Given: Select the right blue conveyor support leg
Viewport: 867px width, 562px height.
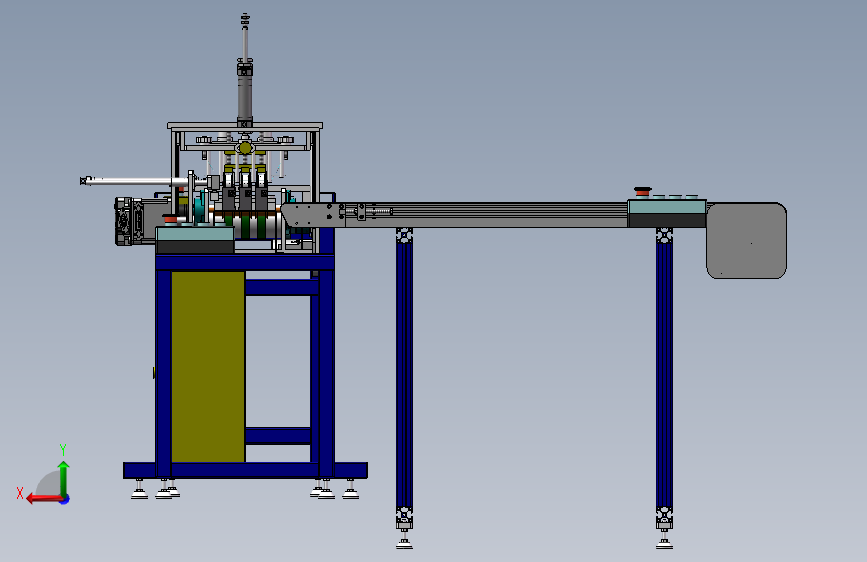Looking at the screenshot, I should click(664, 372).
